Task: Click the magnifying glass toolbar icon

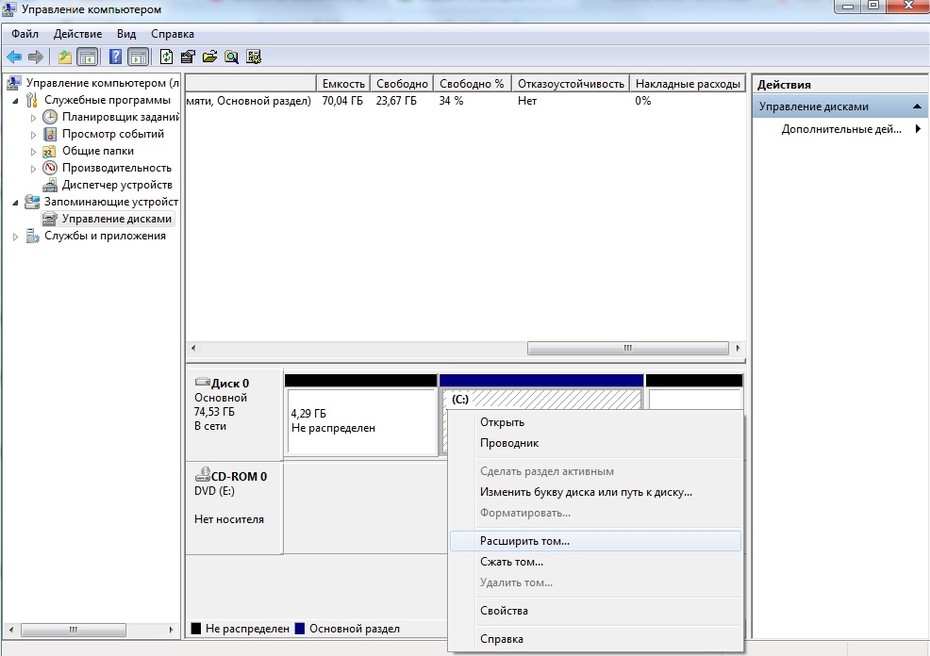Action: [x=231, y=57]
